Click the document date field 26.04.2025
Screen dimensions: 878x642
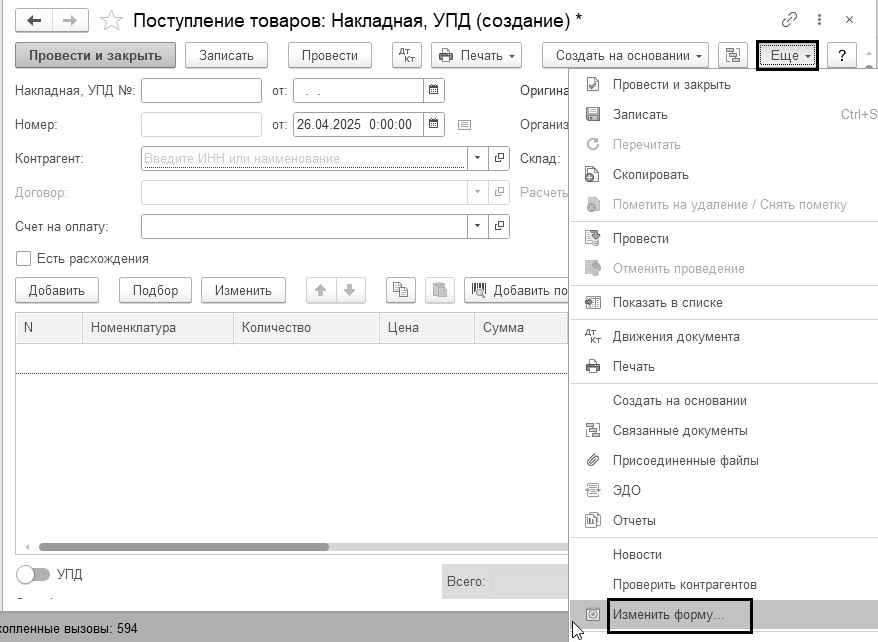point(358,124)
